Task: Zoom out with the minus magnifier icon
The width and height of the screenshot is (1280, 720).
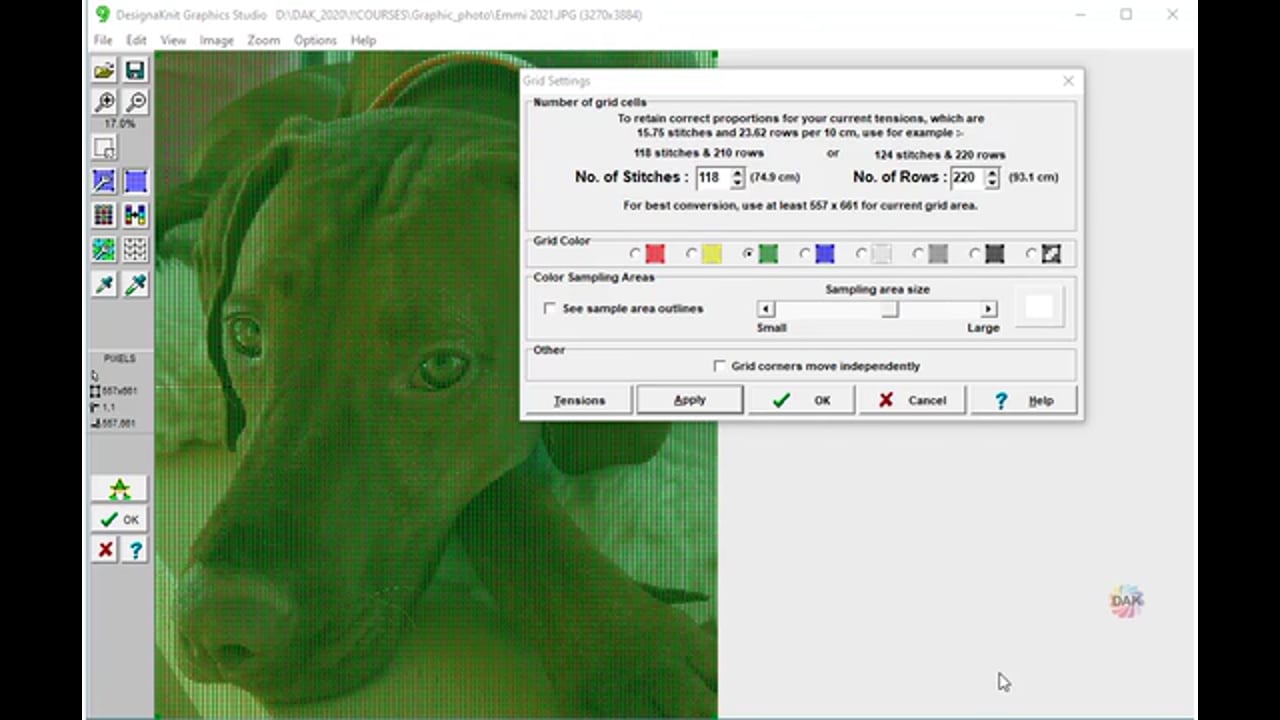Action: coord(135,101)
